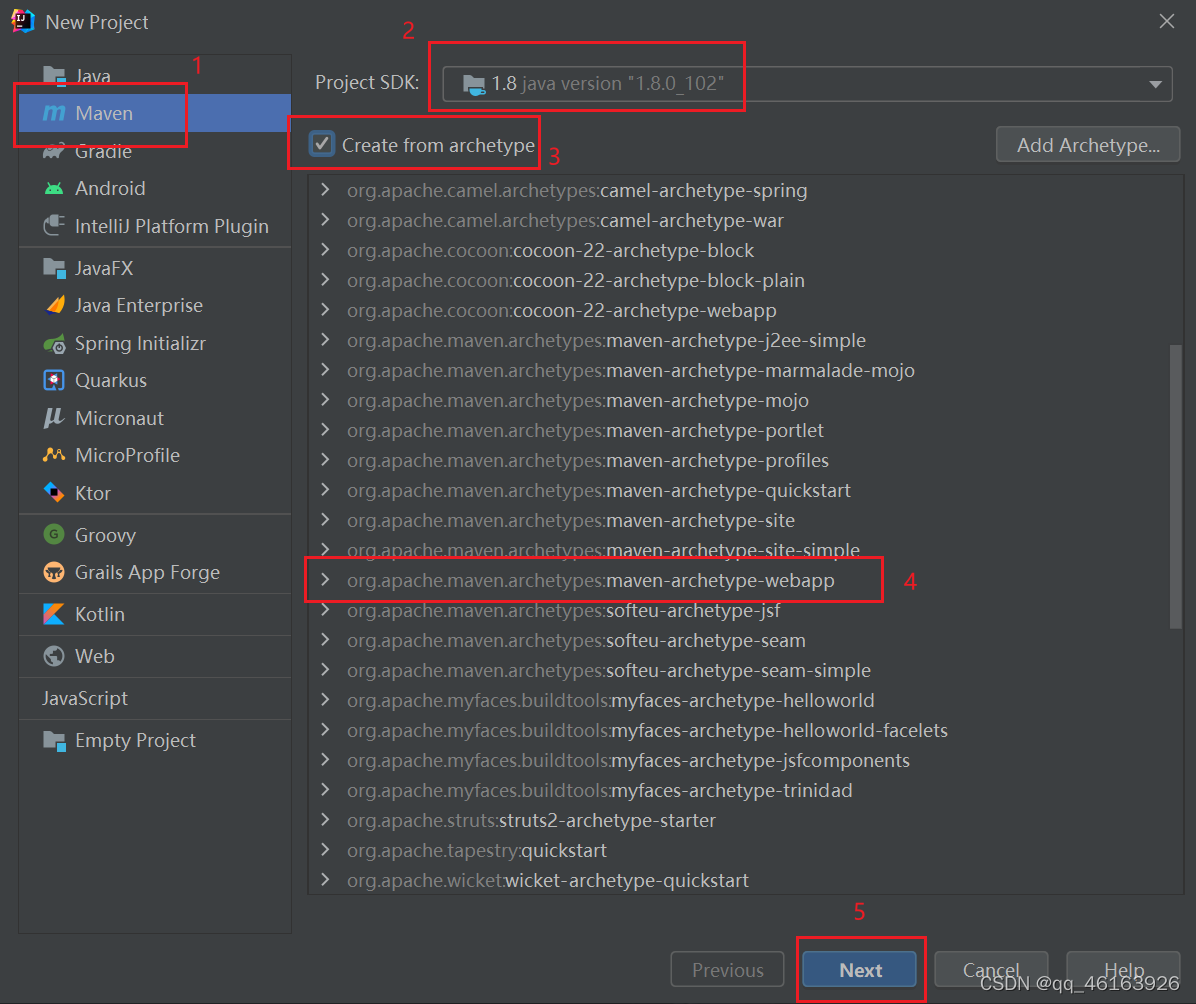Click the Groovy G icon

[54, 535]
